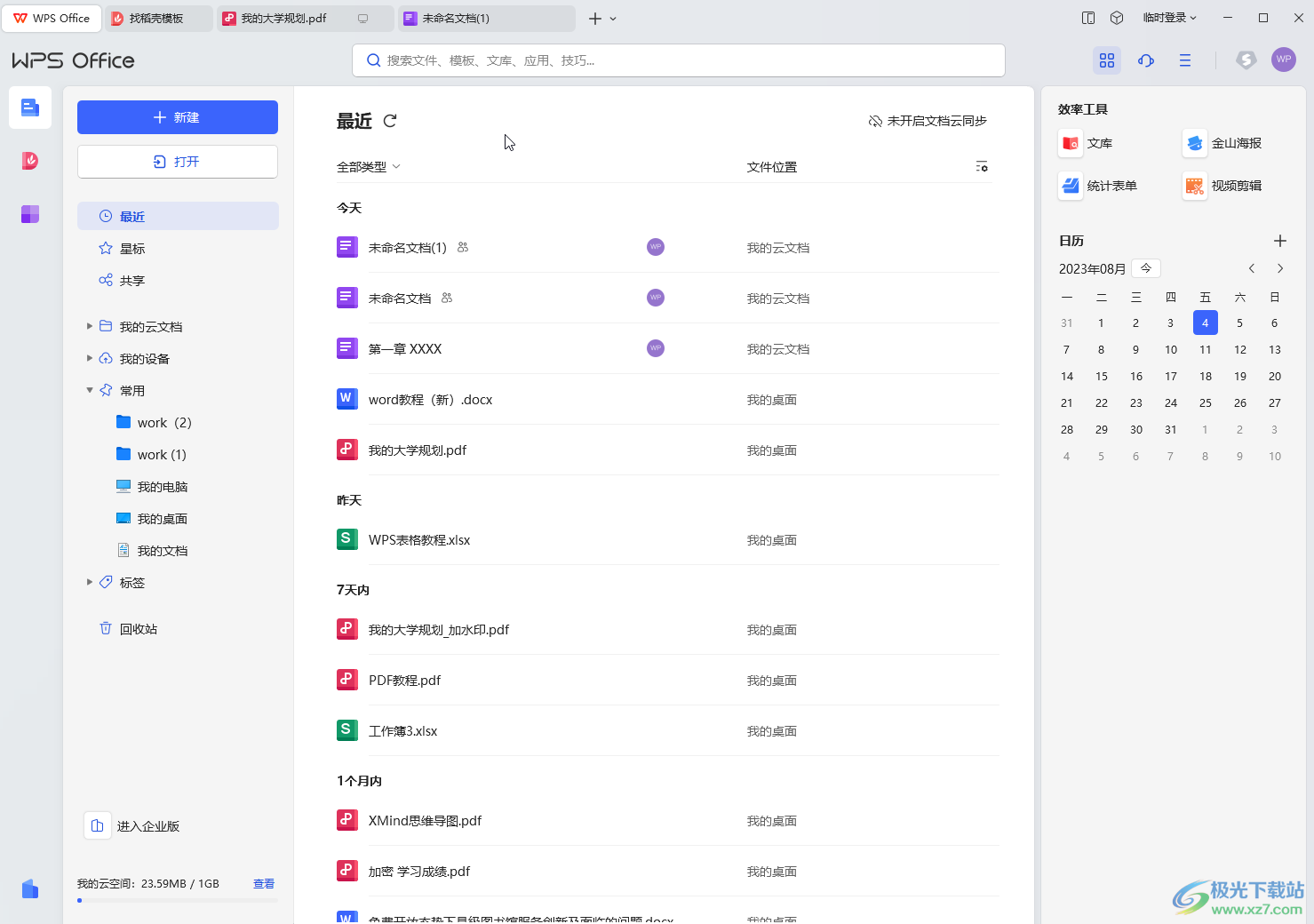The width and height of the screenshot is (1314, 924).
Task: Select the highlighted date 4 in calendar
Action: 1206,323
